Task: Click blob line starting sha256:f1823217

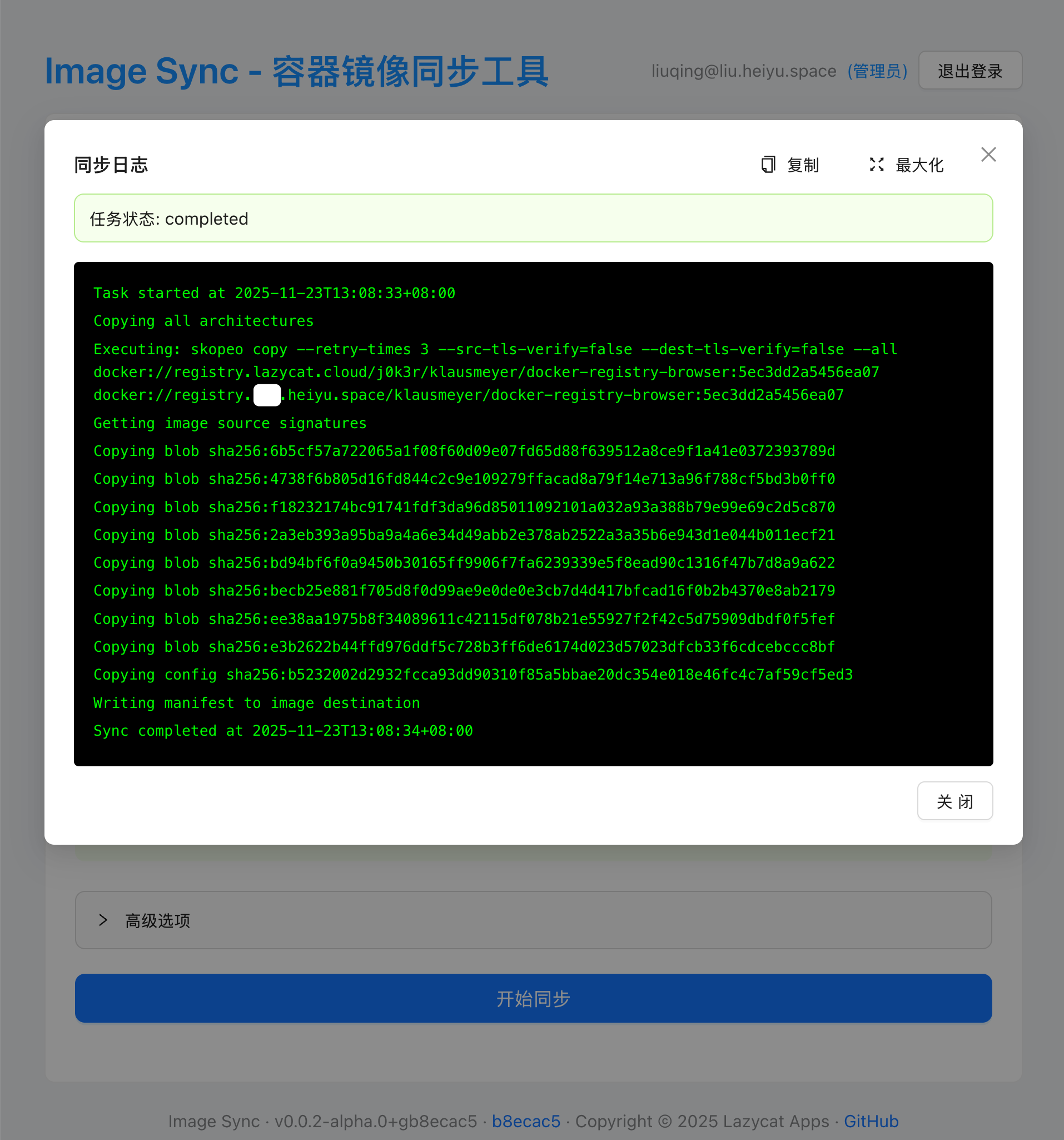Action: [464, 507]
